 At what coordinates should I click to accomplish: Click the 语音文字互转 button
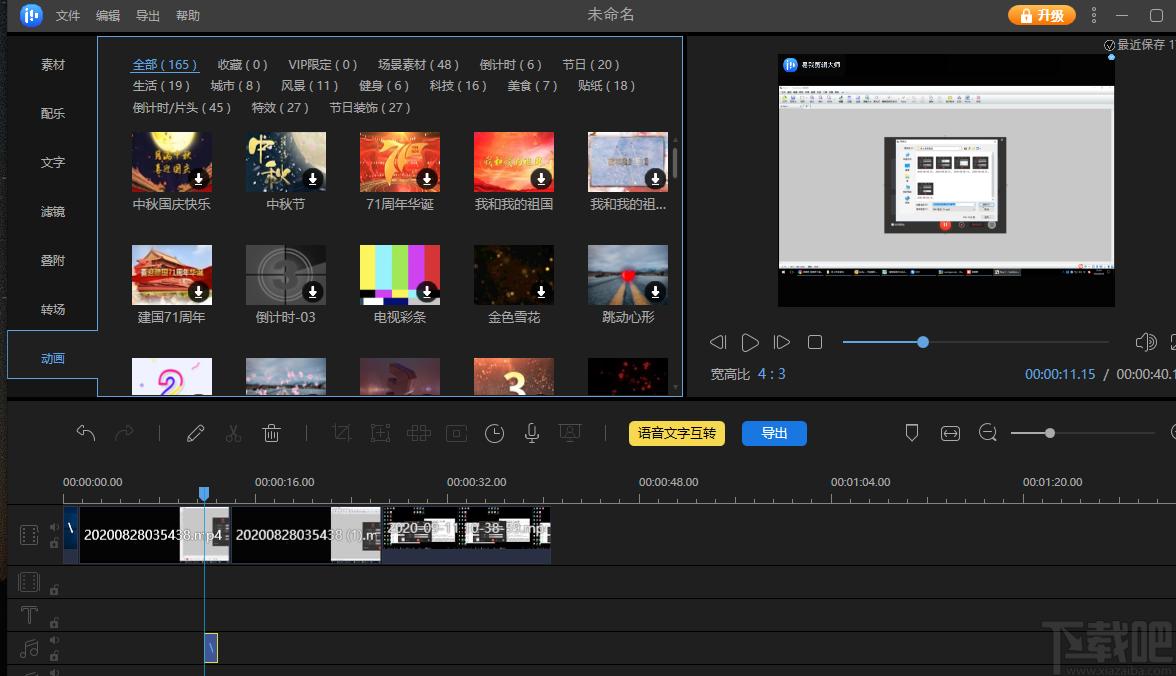coord(676,433)
